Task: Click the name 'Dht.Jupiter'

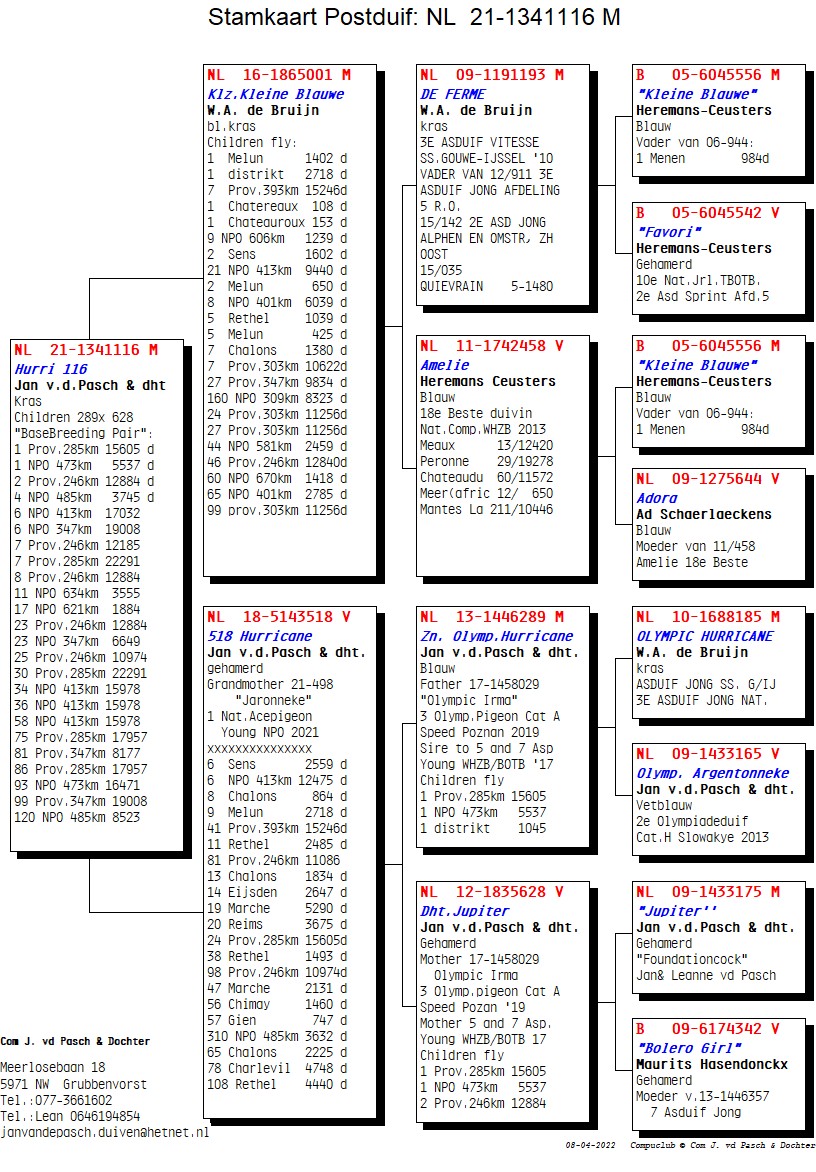Action: coord(464,911)
